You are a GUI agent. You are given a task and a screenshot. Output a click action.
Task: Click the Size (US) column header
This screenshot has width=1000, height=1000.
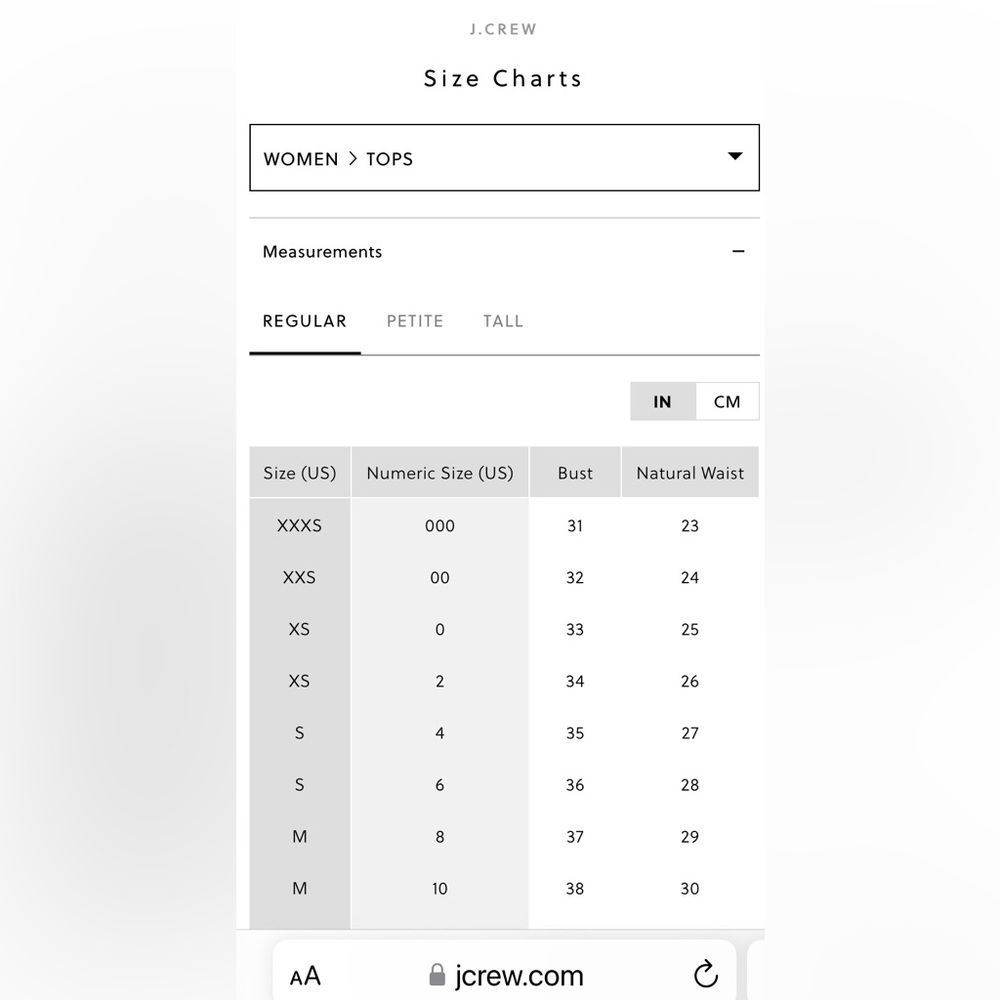(300, 473)
